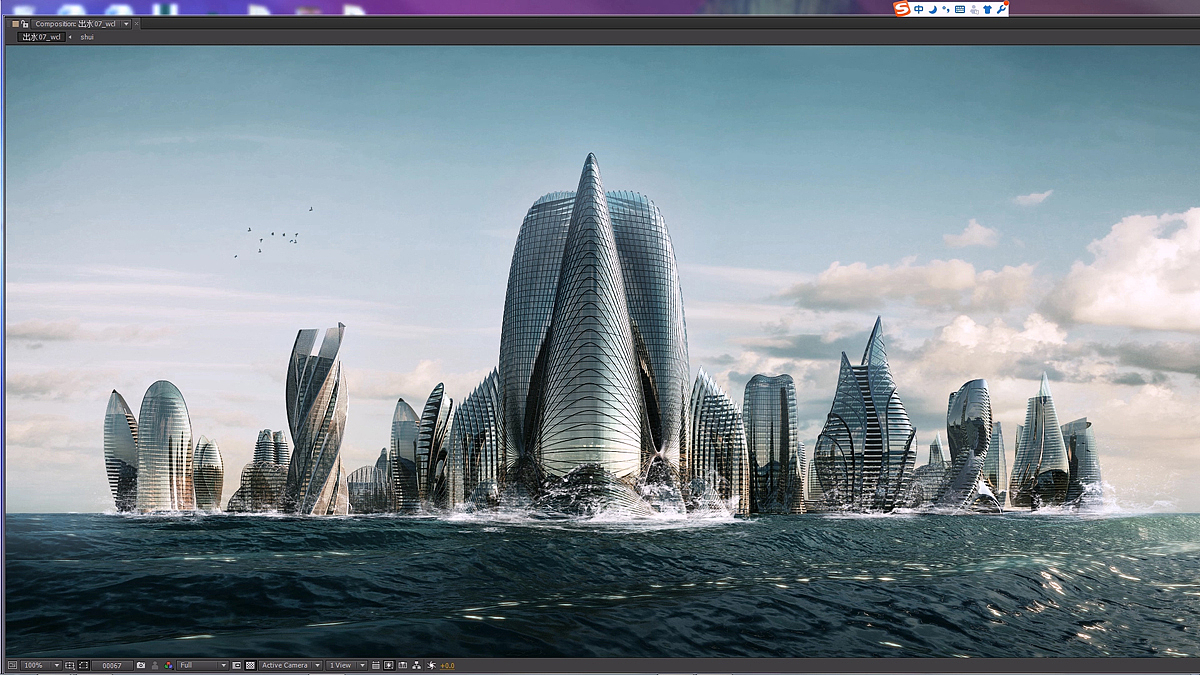Take a snapshot with camera icon
Viewport: 1200px width, 675px height.
[x=141, y=665]
